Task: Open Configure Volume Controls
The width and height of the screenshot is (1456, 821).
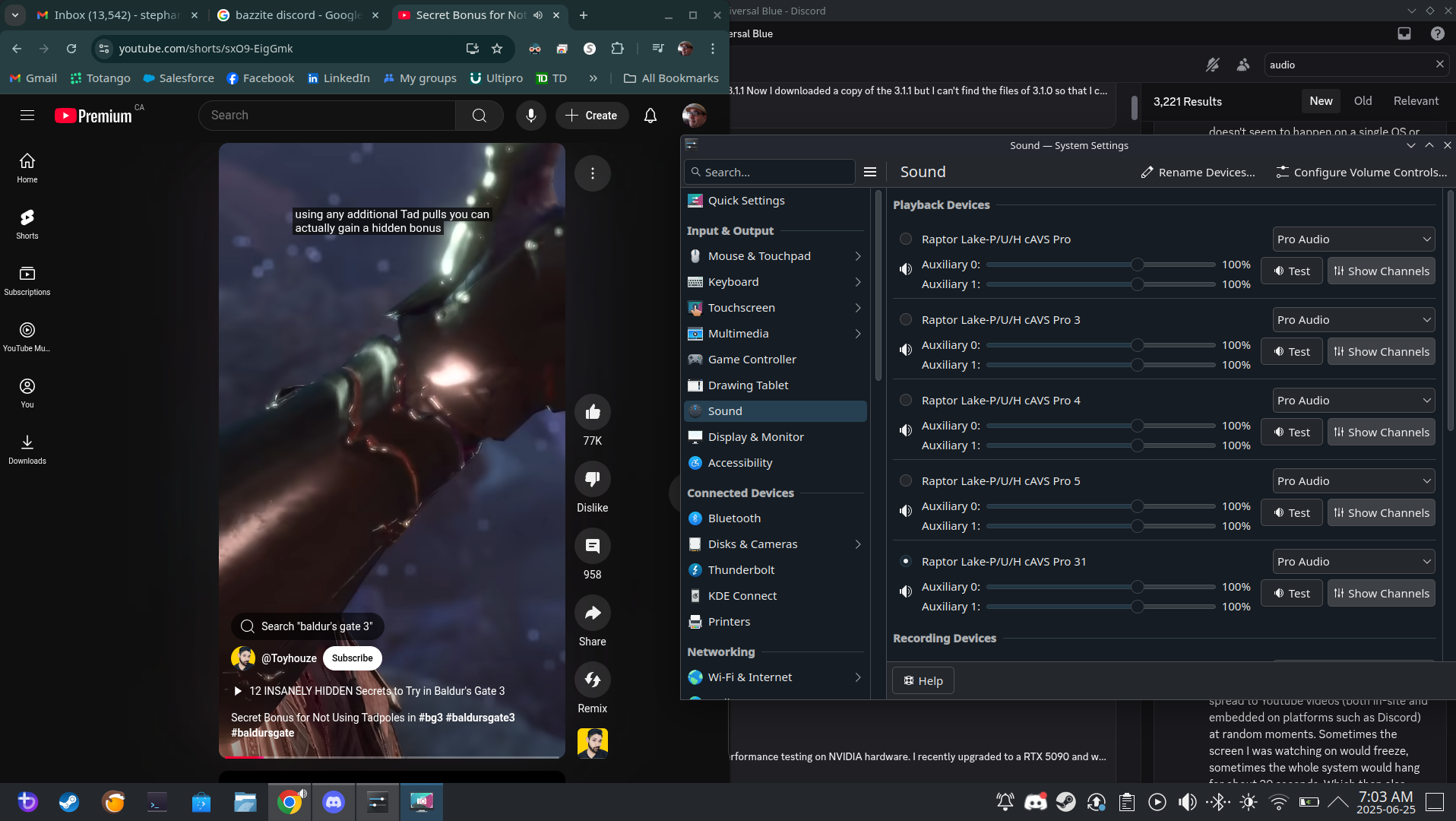Action: click(x=1361, y=173)
